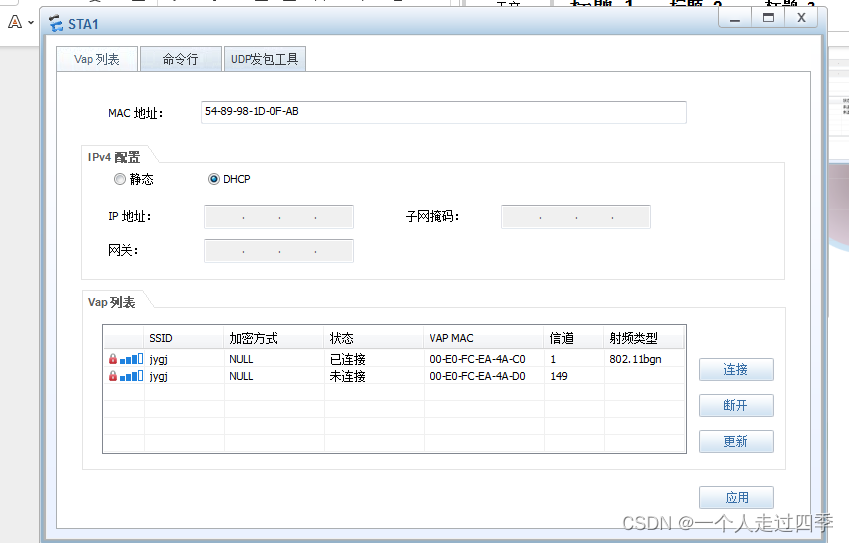Select jygj SSID in the 已连接 row
This screenshot has width=849, height=543.
click(x=159, y=359)
